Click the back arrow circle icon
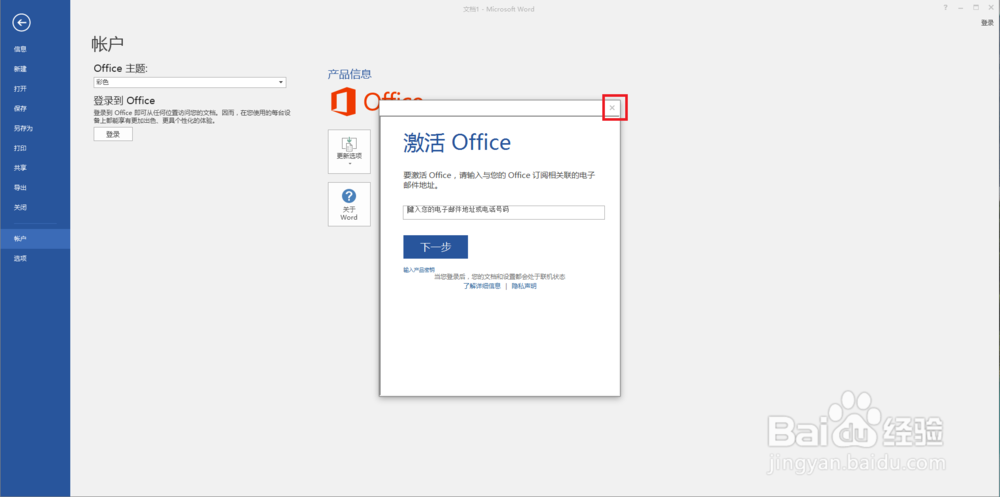The height and width of the screenshot is (497, 1000). pyautogui.click(x=22, y=23)
